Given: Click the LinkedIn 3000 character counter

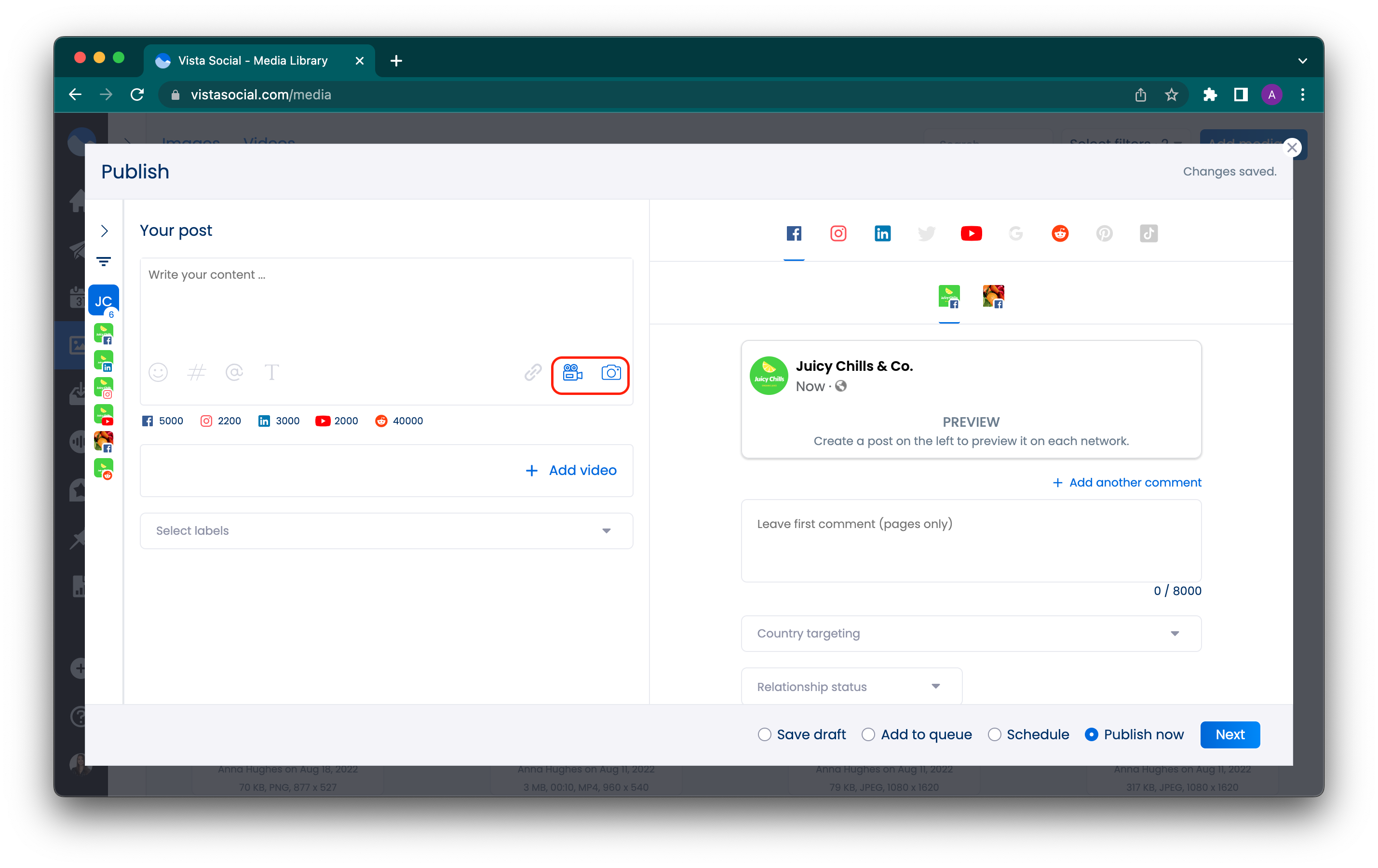Looking at the screenshot, I should 279,420.
